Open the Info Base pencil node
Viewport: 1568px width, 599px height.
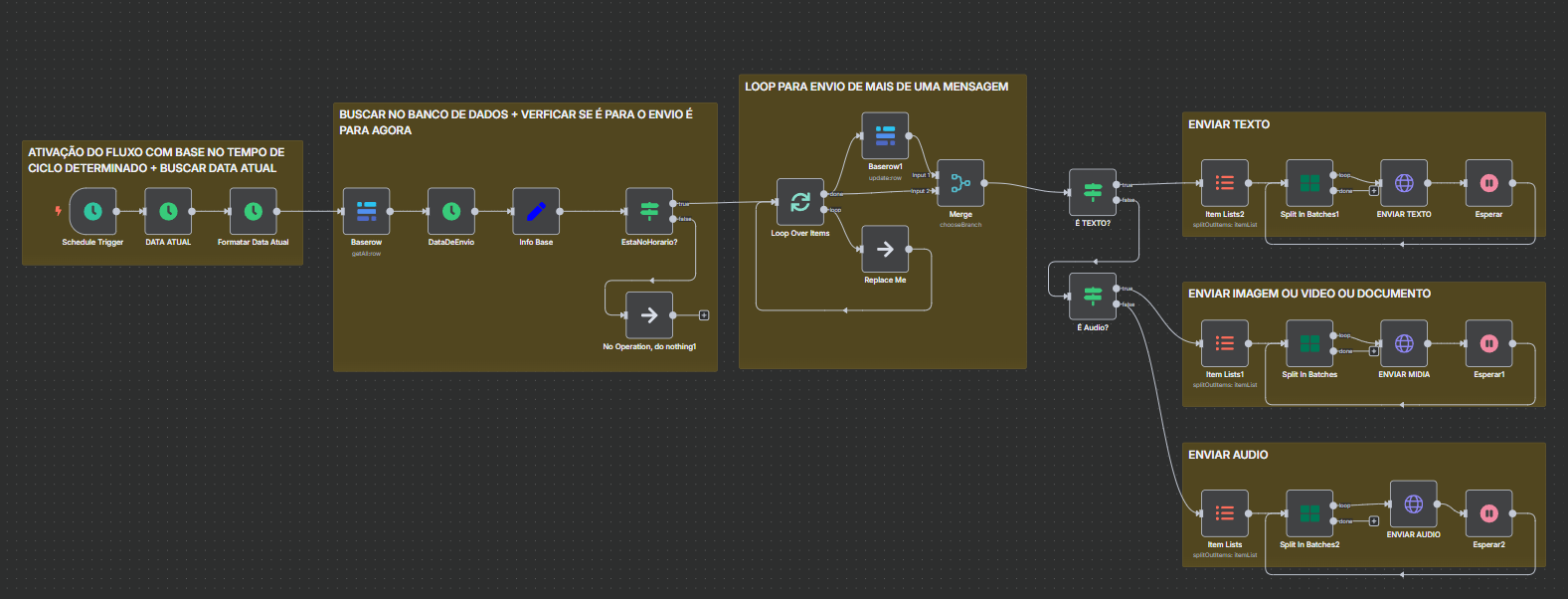(x=536, y=211)
